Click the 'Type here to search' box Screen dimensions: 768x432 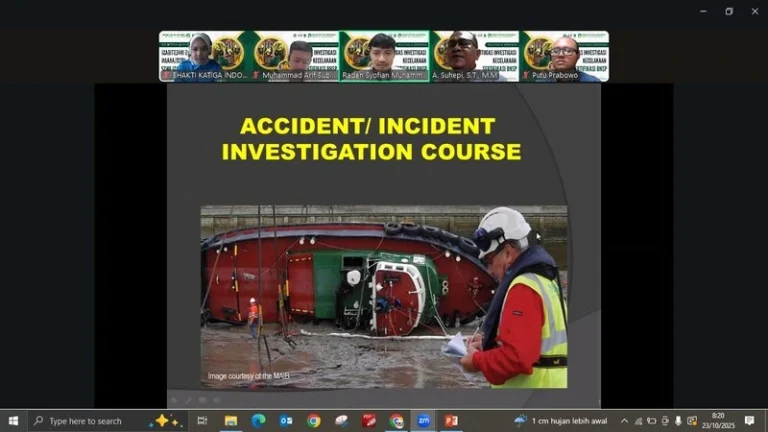tap(108, 421)
